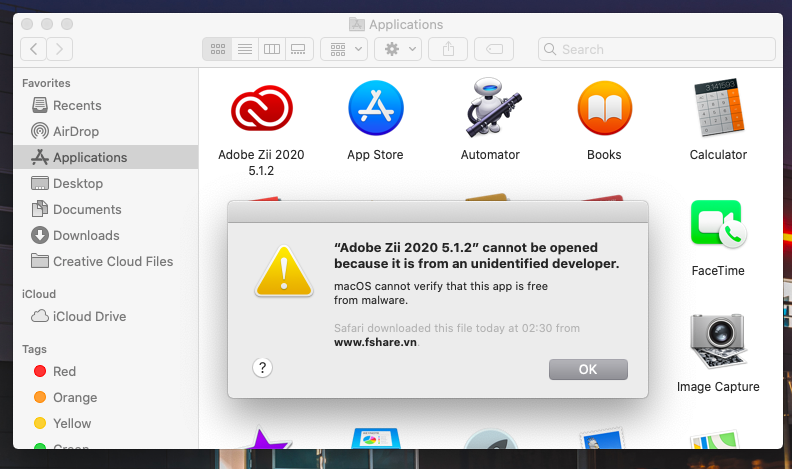This screenshot has width=792, height=469.
Task: Click the www.fshare.vn source text
Action: 375,342
